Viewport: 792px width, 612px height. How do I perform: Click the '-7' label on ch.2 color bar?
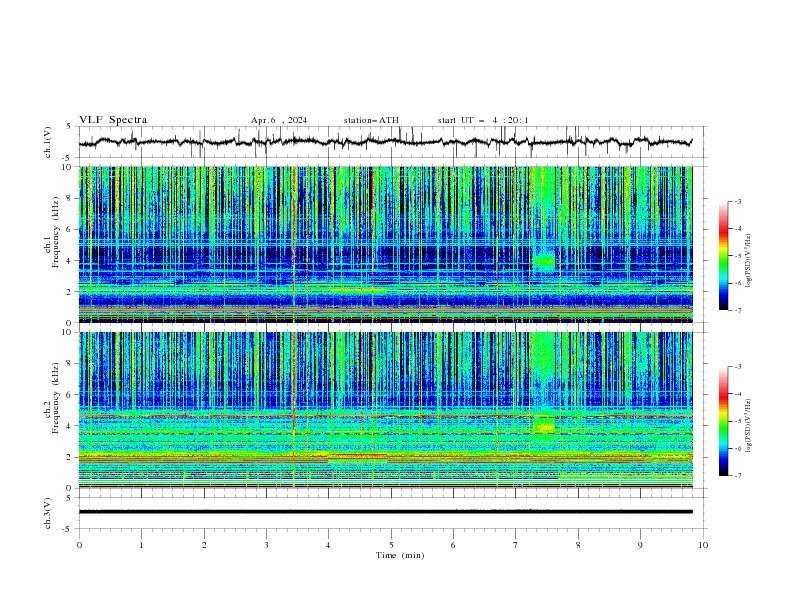[737, 475]
